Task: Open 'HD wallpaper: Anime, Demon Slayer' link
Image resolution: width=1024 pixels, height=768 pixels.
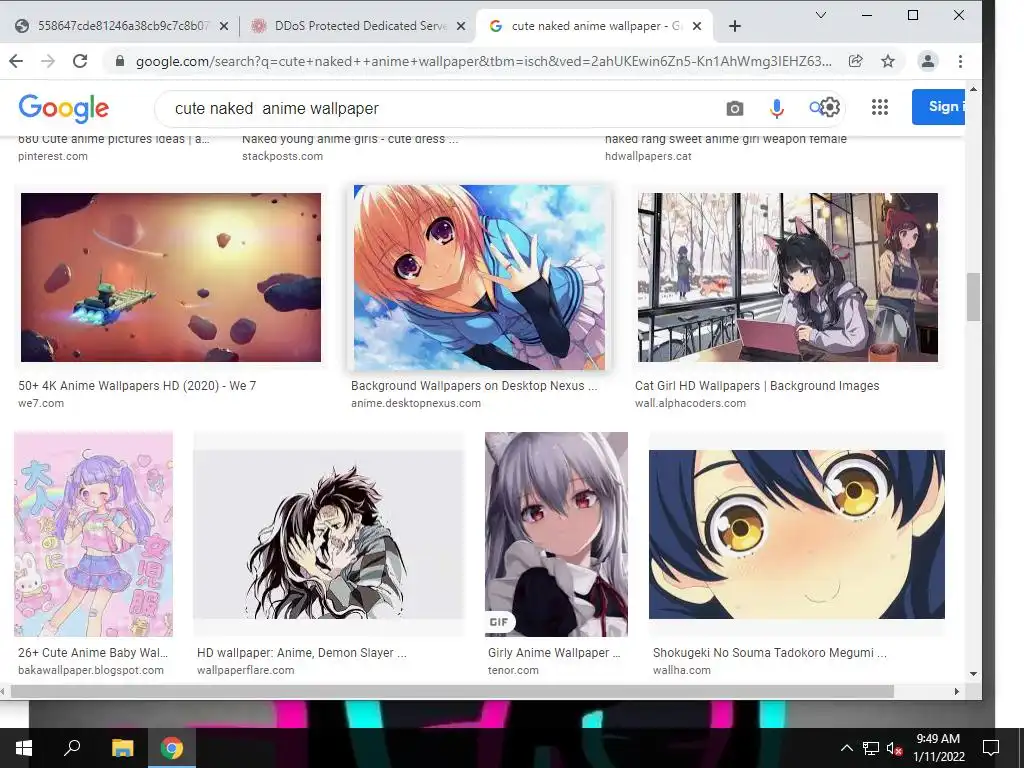Action: click(302, 653)
